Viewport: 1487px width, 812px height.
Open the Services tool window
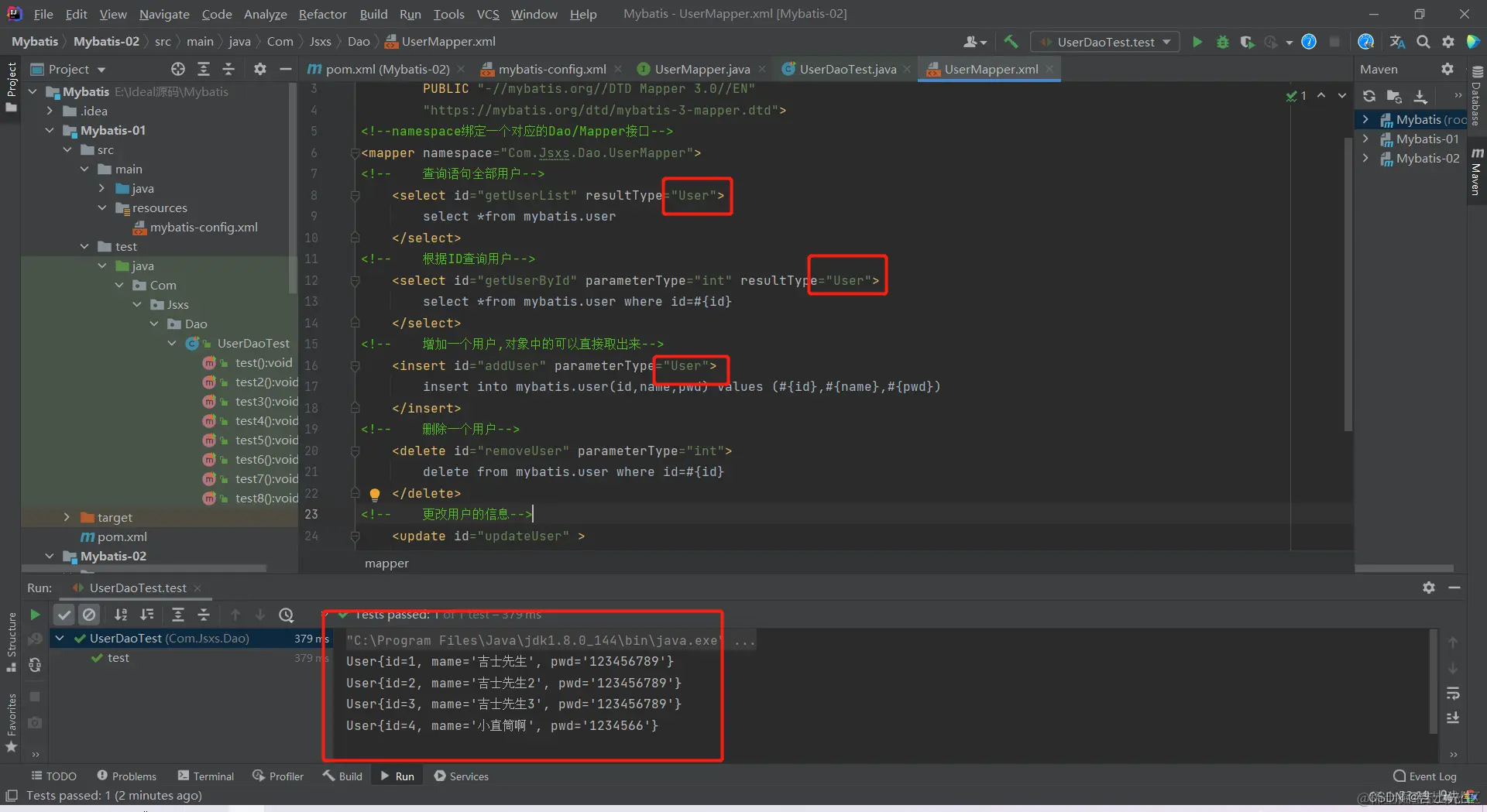coord(461,776)
